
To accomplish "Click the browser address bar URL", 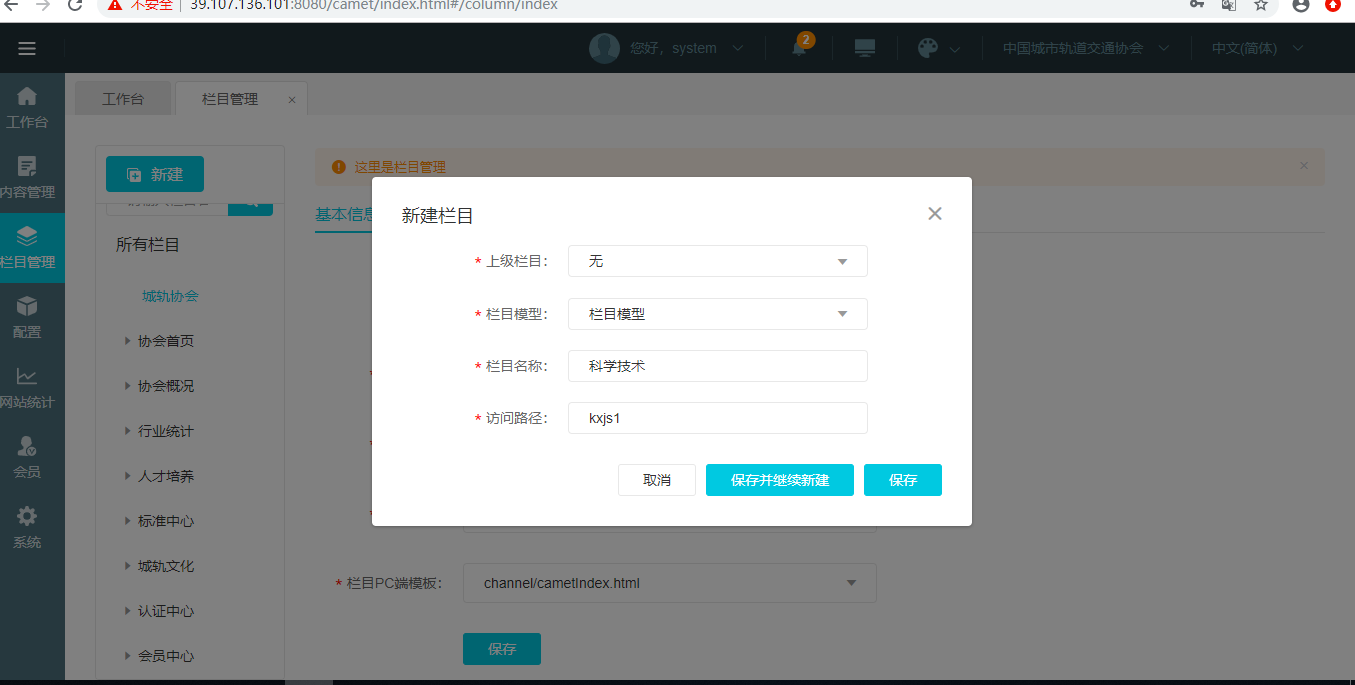I will click(373, 5).
